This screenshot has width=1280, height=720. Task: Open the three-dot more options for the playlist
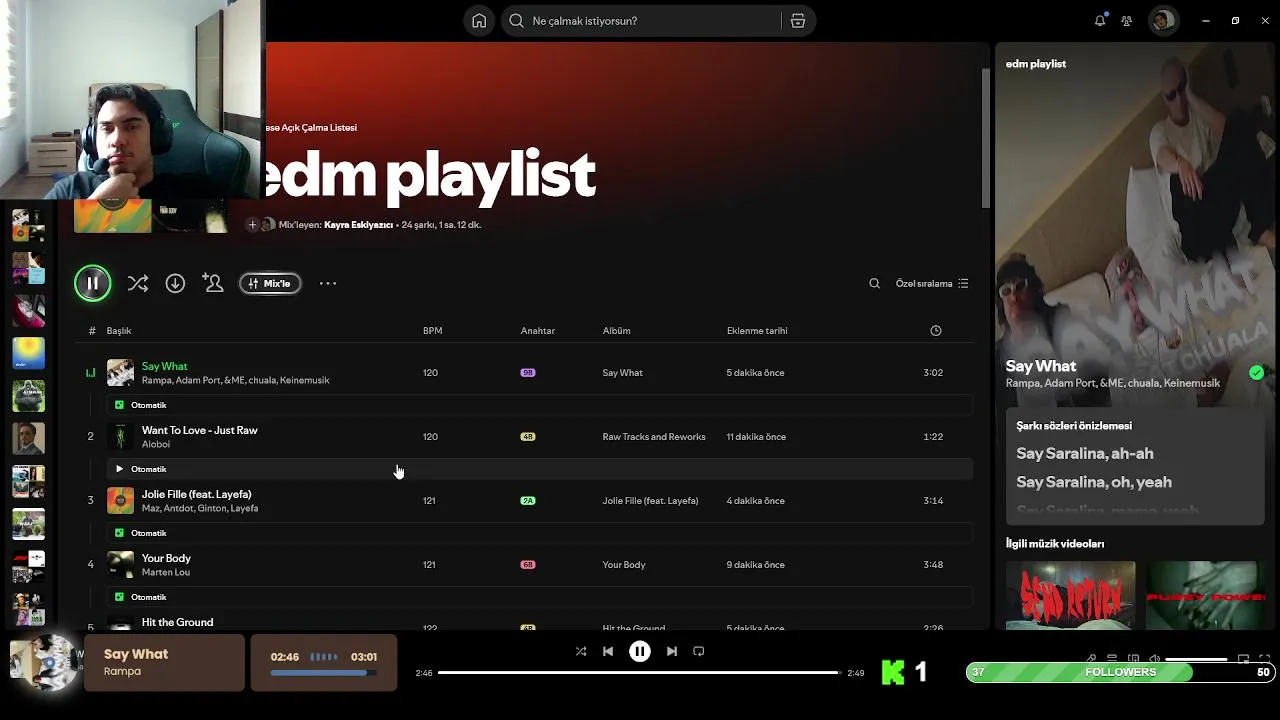328,284
